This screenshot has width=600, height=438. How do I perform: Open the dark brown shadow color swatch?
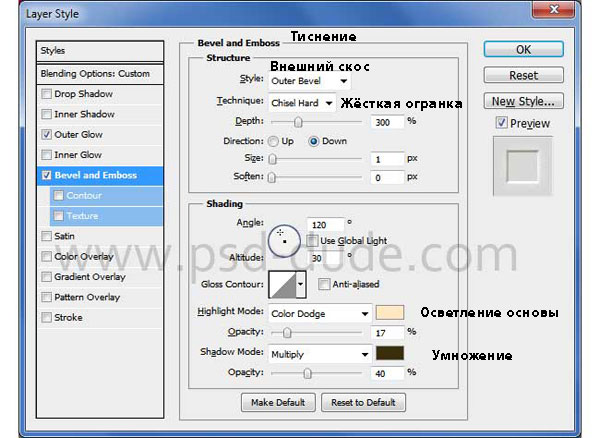(x=390, y=353)
